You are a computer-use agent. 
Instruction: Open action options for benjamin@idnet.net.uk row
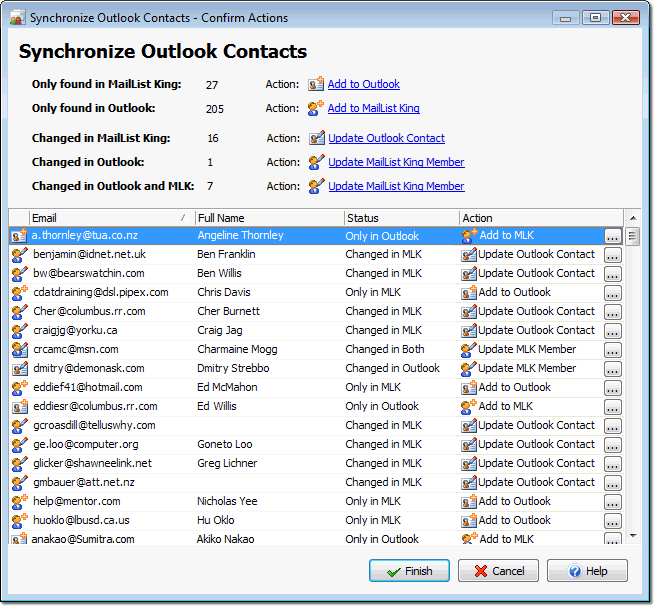click(x=612, y=255)
